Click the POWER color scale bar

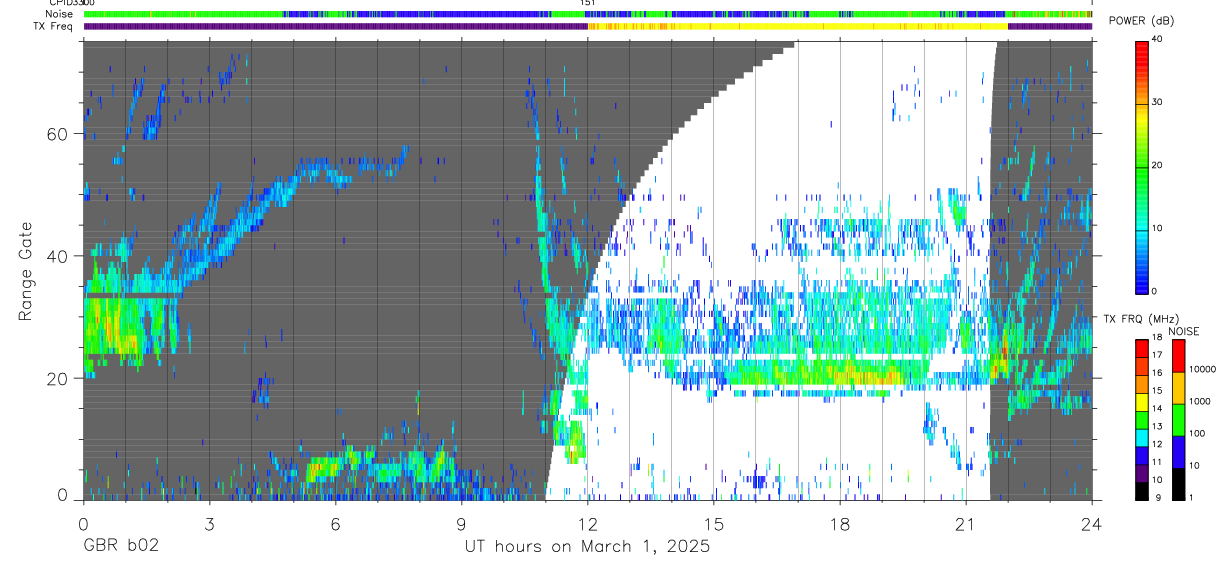[x=1141, y=166]
